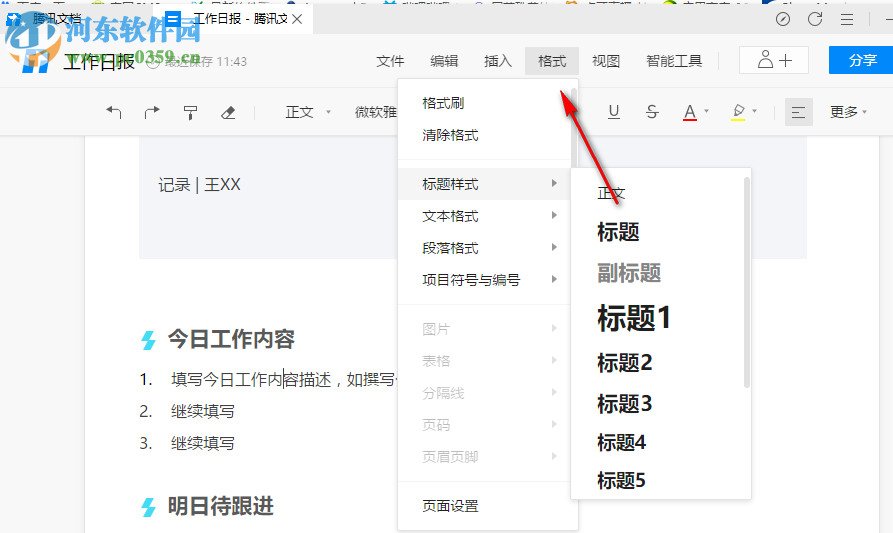Apply the yellow highlight color
Image resolution: width=893 pixels, height=533 pixels.
pos(738,112)
